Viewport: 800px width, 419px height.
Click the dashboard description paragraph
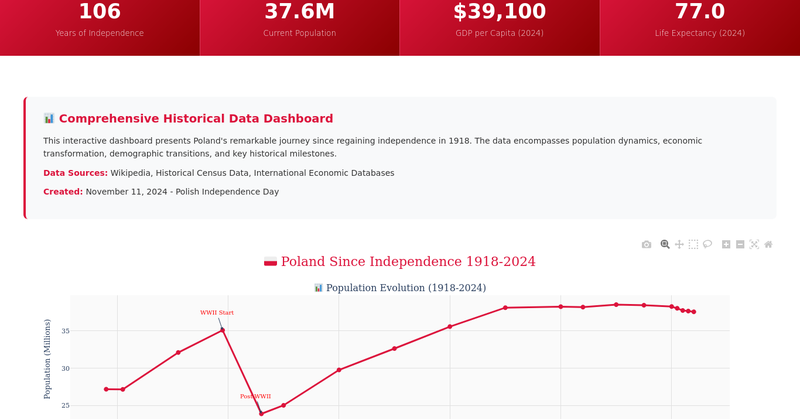[372, 147]
